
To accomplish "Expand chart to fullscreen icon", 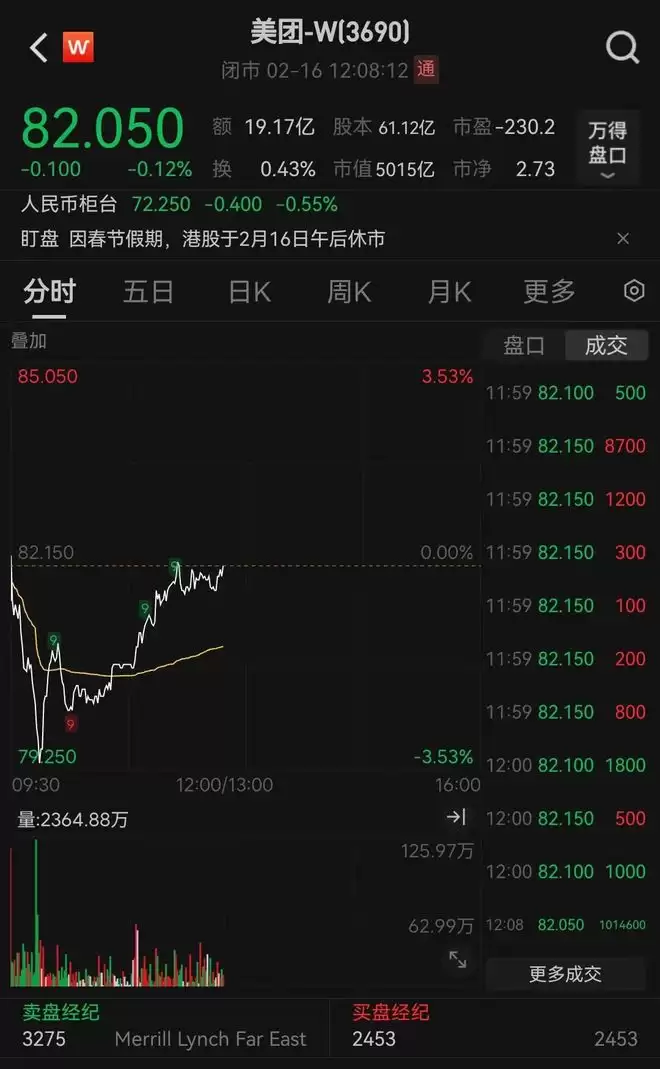I will (x=458, y=959).
